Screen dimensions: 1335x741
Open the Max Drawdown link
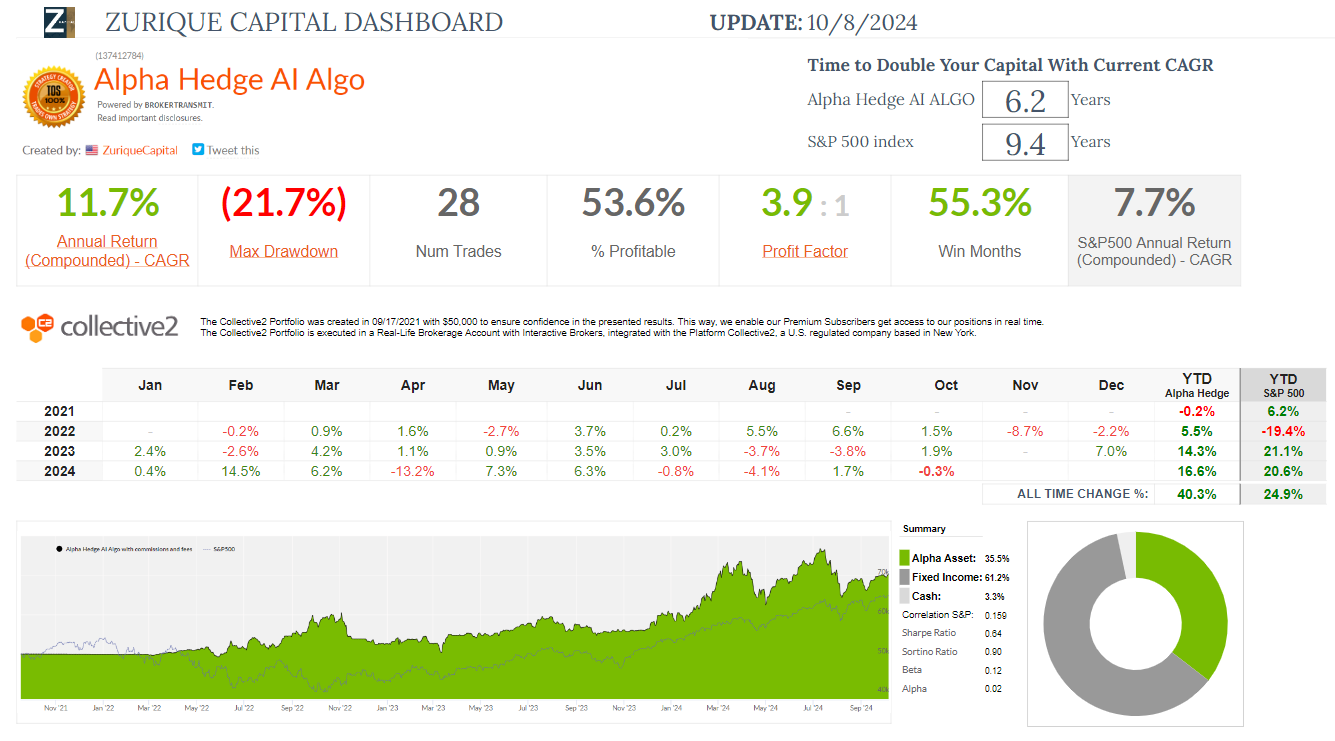[284, 251]
